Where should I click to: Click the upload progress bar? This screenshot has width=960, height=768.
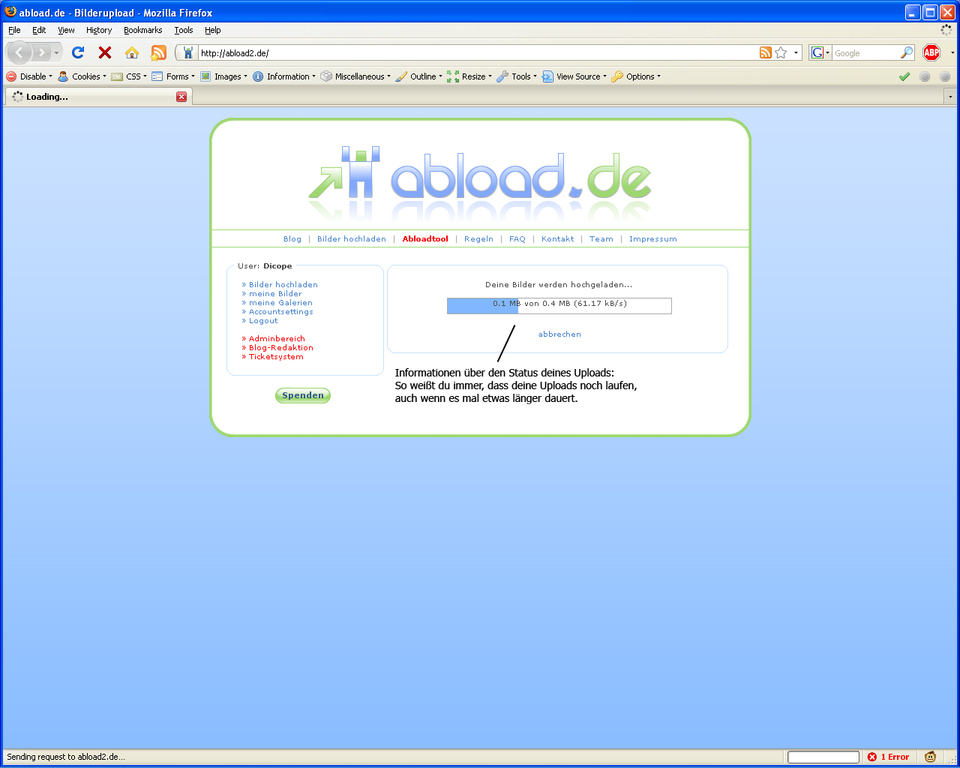(559, 306)
